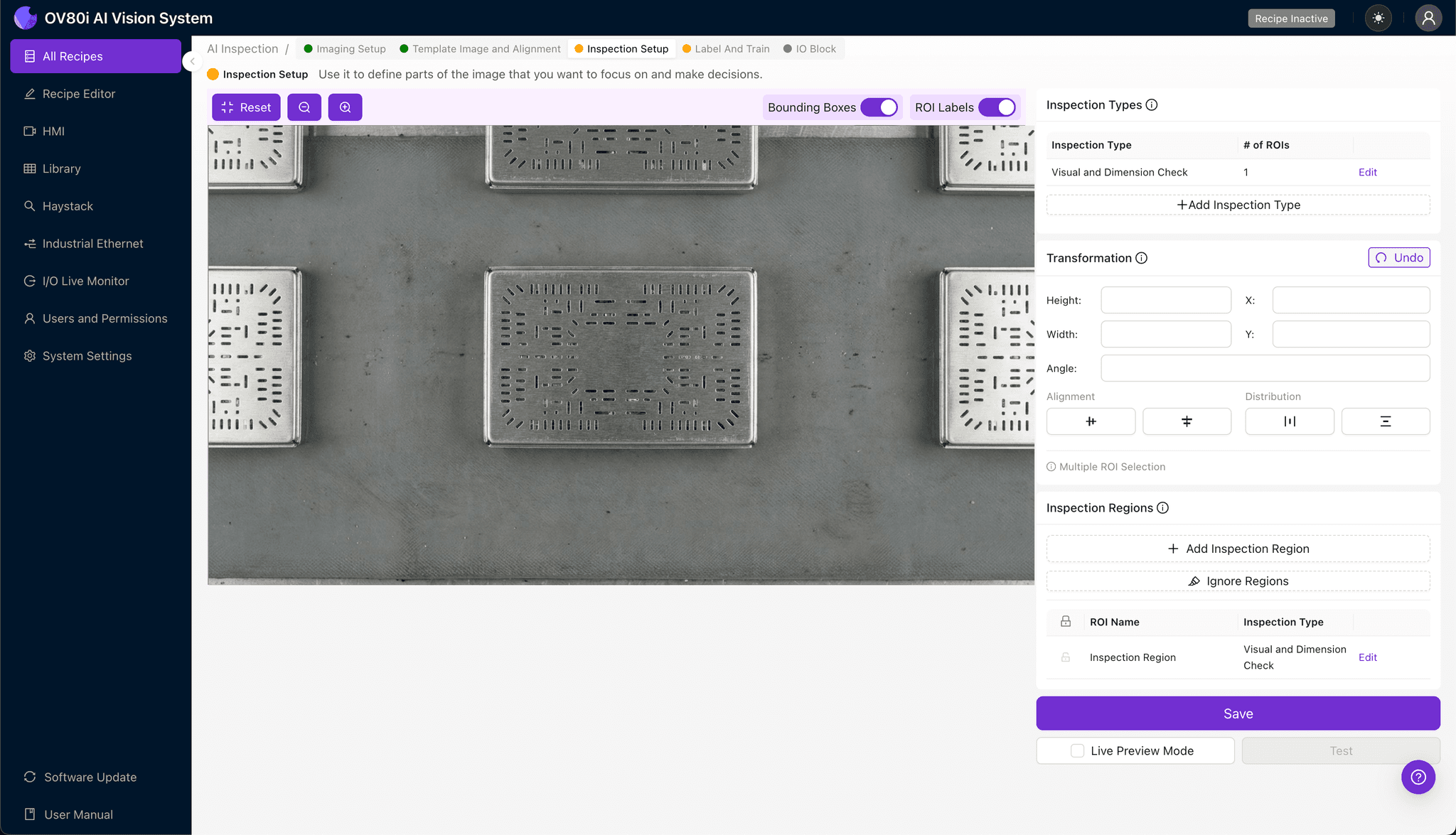Viewport: 1456px width, 835px height.
Task: Click the Angle input field
Action: click(x=1265, y=368)
